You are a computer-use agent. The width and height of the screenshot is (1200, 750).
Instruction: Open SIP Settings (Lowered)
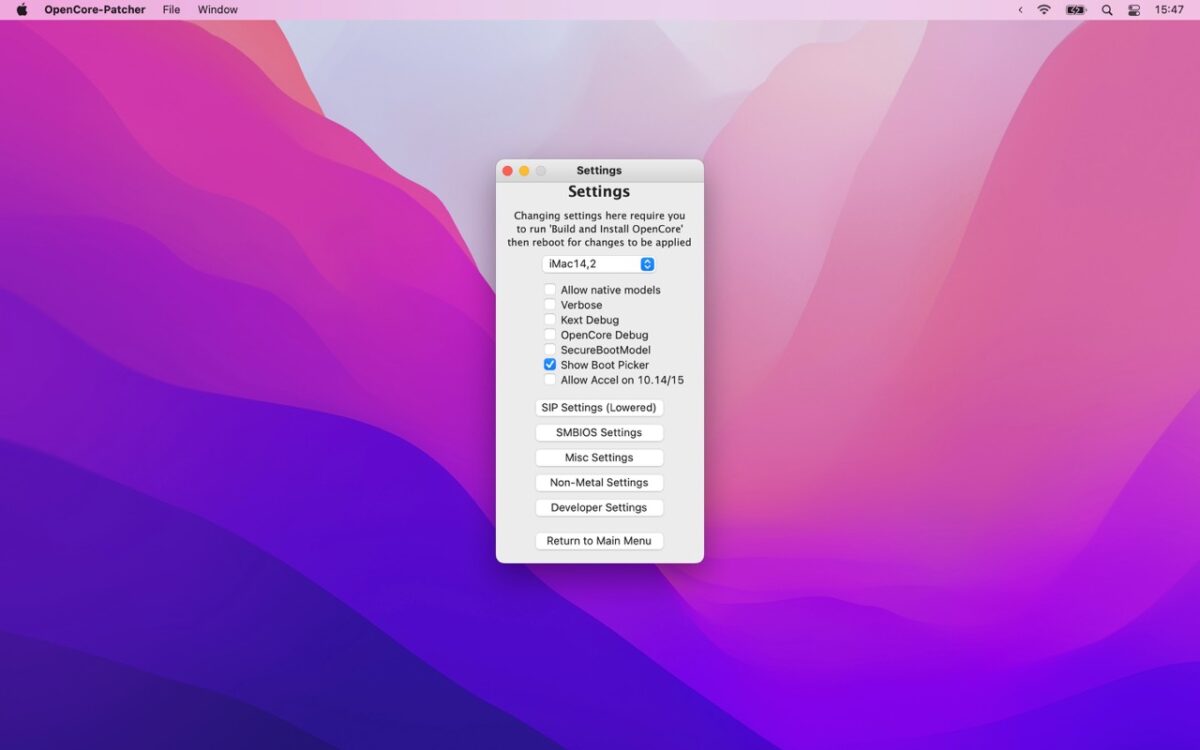coord(599,407)
